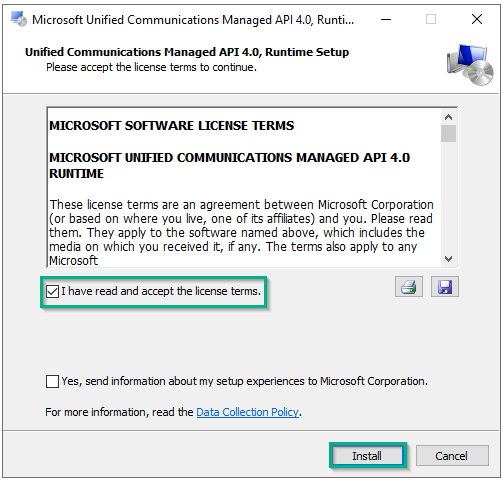This screenshot has width=503, height=481.
Task: Click the computer and CD setup graphic
Action: 470,65
